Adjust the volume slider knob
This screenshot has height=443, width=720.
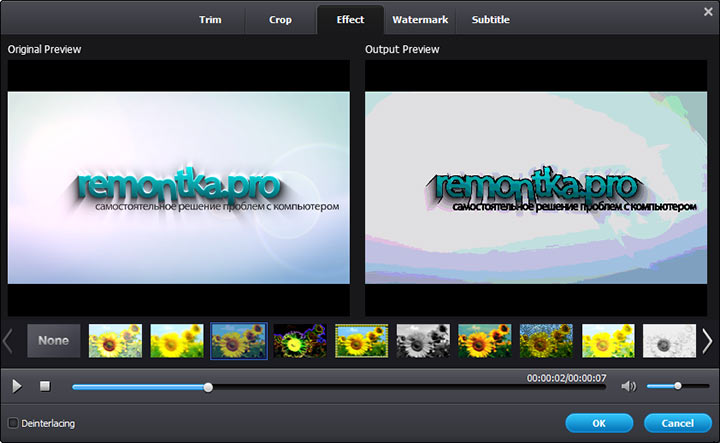[678, 386]
